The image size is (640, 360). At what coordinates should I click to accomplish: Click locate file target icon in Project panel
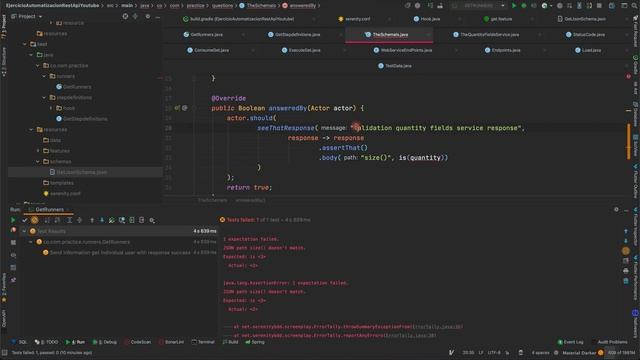125,16
